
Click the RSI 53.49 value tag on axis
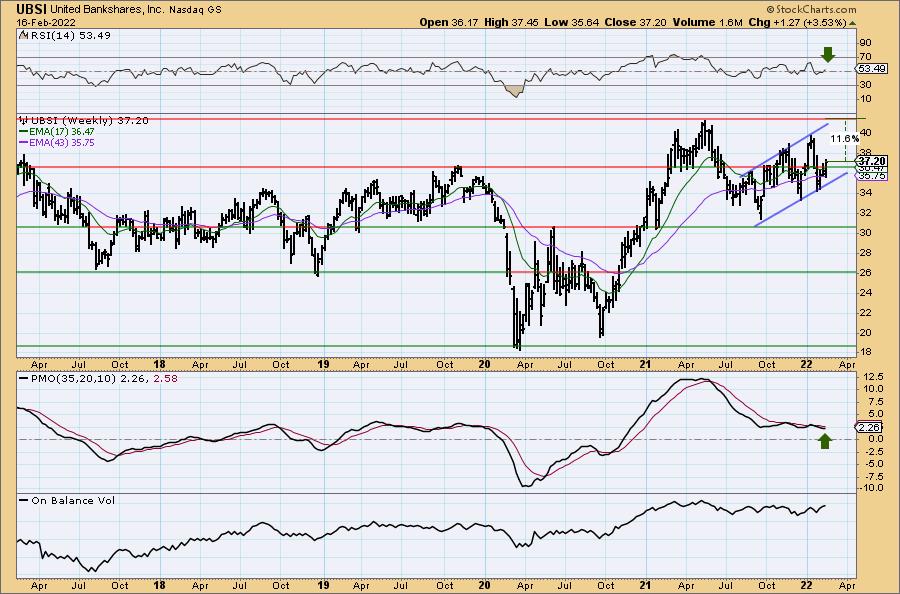(x=872, y=69)
